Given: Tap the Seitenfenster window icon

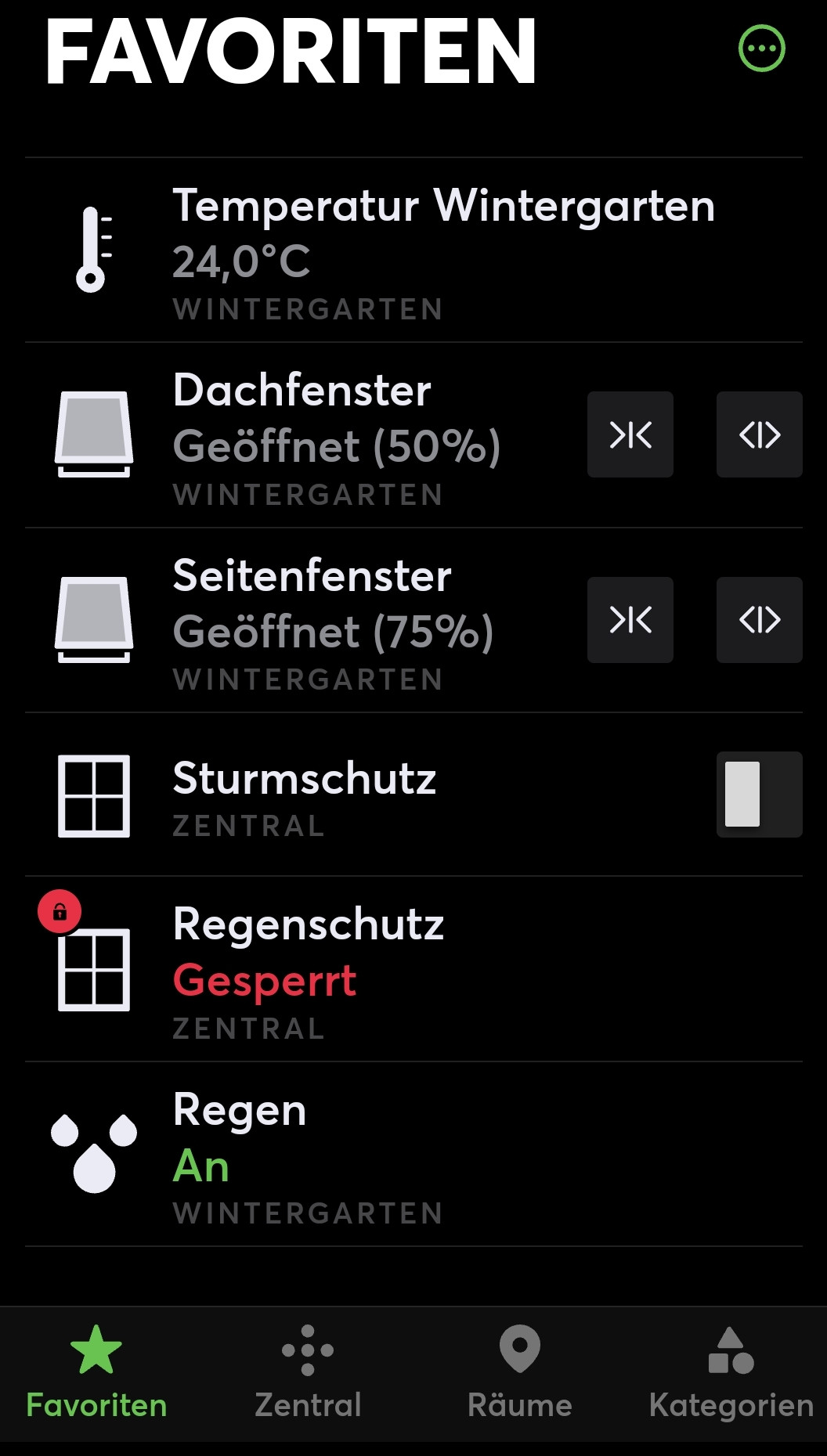Looking at the screenshot, I should 94,620.
